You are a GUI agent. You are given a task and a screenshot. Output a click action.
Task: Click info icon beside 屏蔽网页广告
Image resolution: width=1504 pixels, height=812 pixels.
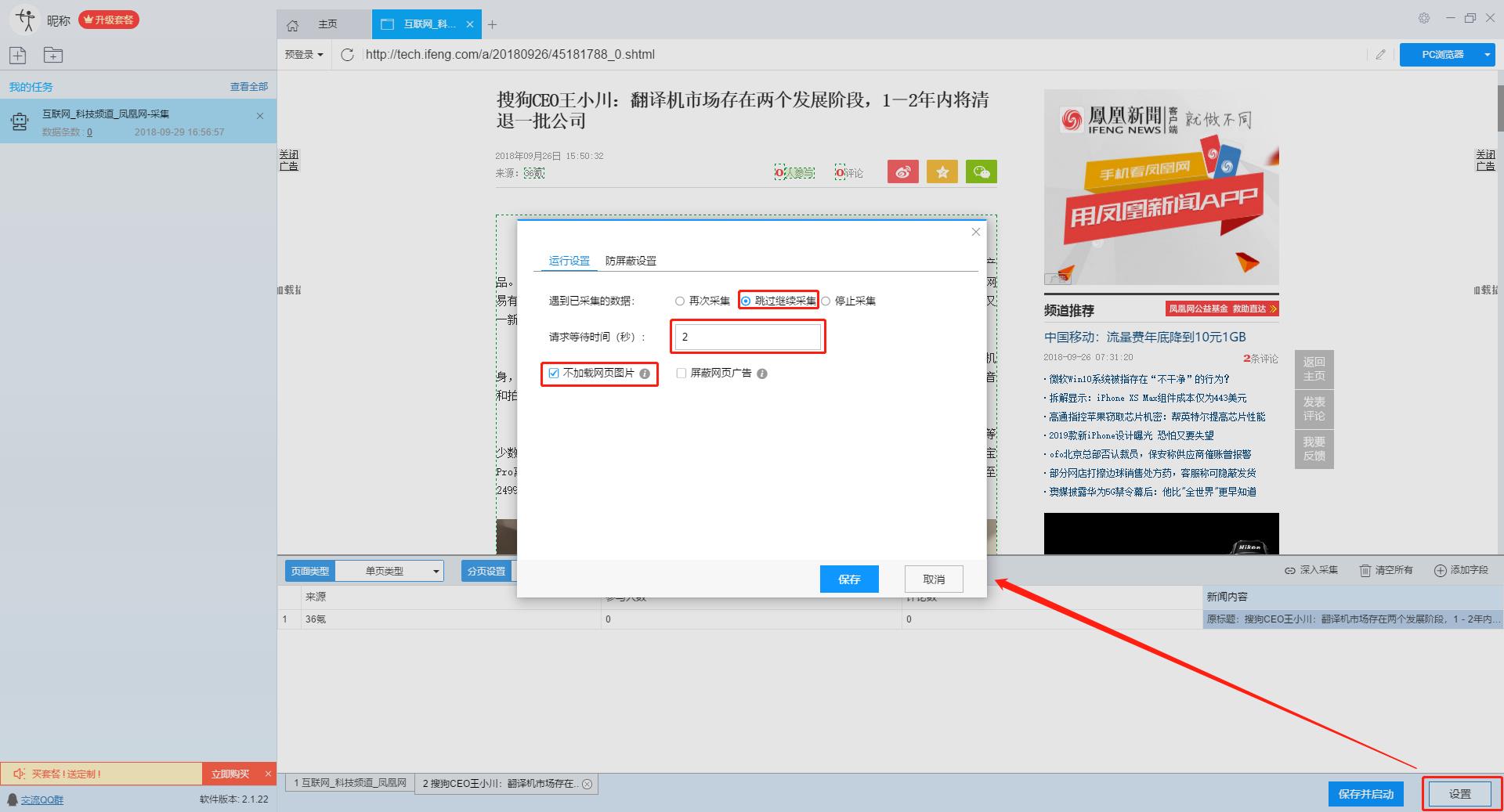pos(762,374)
